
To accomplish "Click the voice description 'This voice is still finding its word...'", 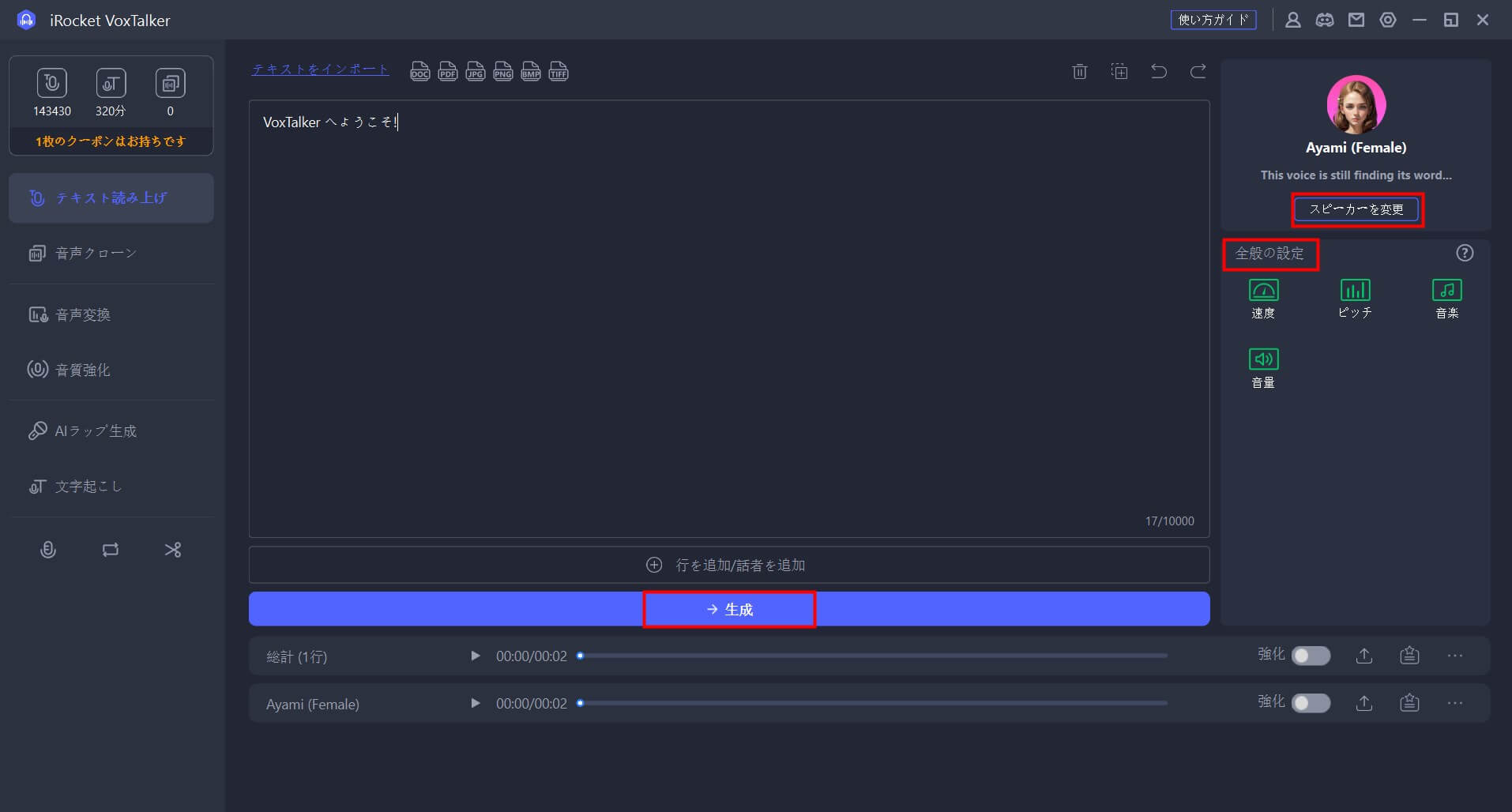I will [1356, 175].
